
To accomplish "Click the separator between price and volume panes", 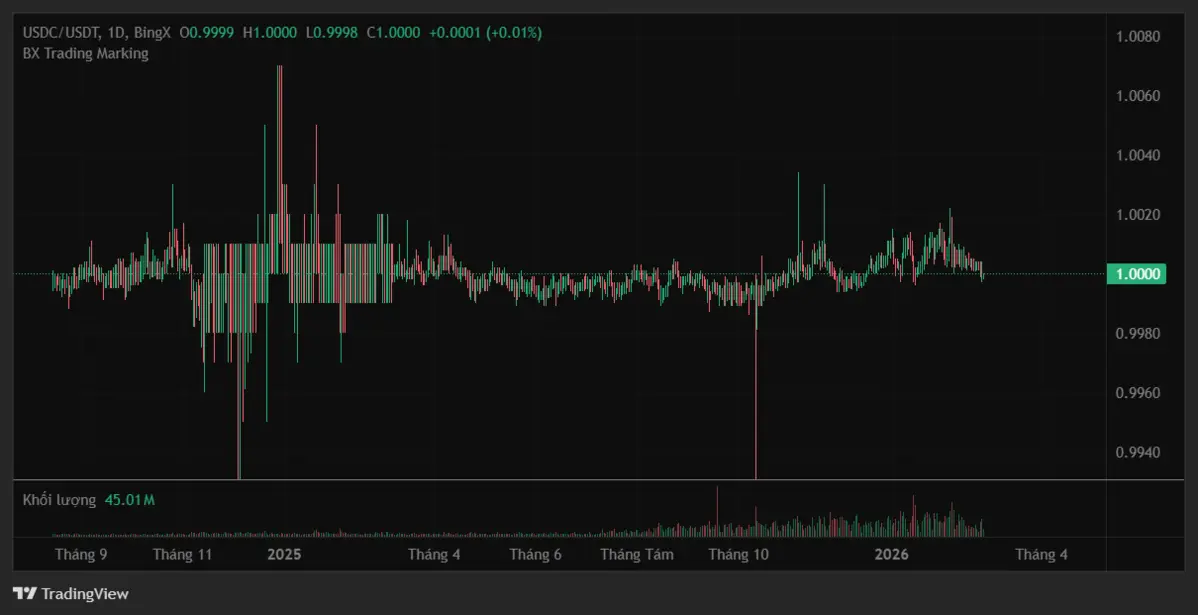I will coord(560,480).
